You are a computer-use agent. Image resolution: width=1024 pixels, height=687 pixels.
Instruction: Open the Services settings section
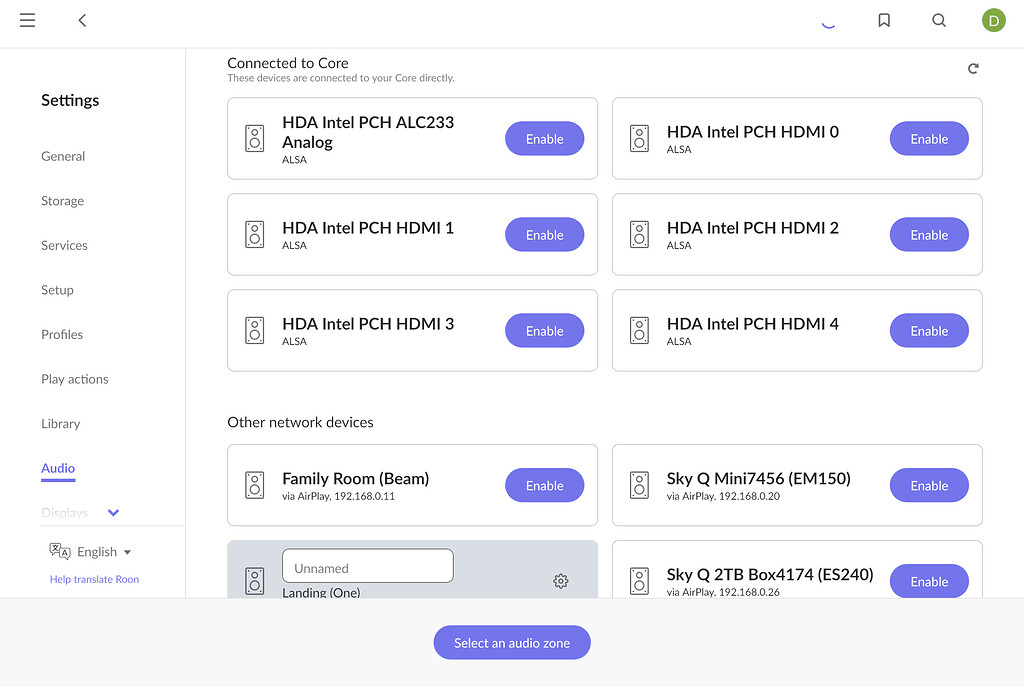64,245
